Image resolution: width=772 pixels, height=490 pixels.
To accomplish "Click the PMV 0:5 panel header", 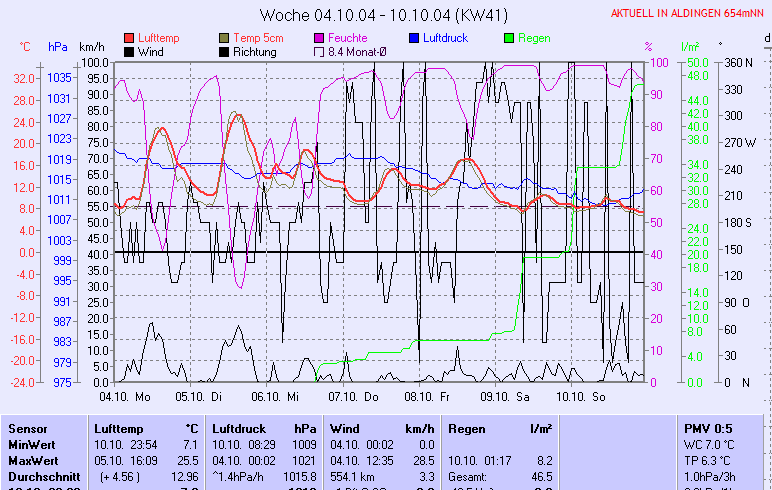I will pos(709,428).
